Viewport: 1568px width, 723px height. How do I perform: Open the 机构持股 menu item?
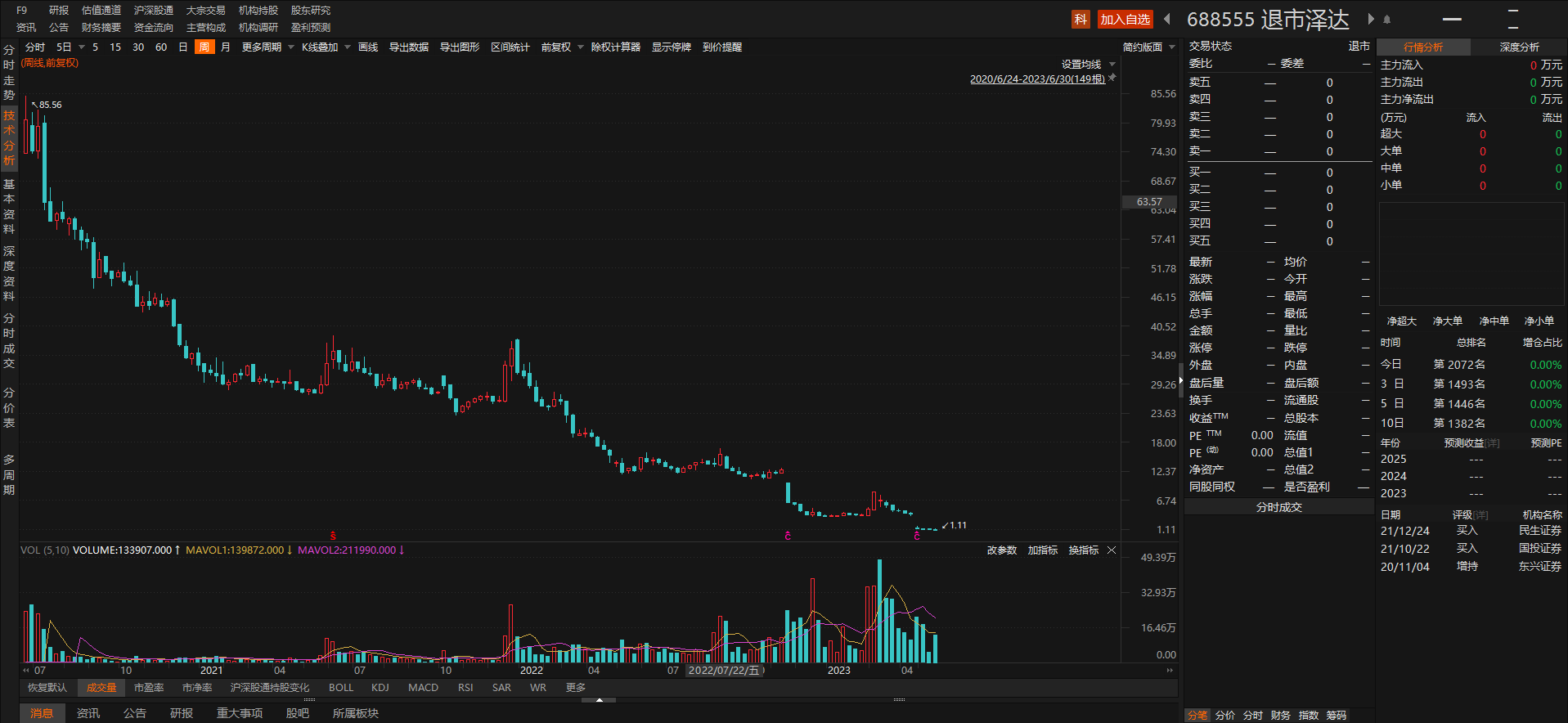(x=258, y=11)
